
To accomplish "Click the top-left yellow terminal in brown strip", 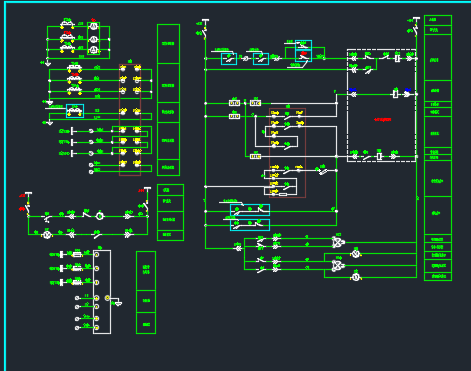I will tap(123, 68).
